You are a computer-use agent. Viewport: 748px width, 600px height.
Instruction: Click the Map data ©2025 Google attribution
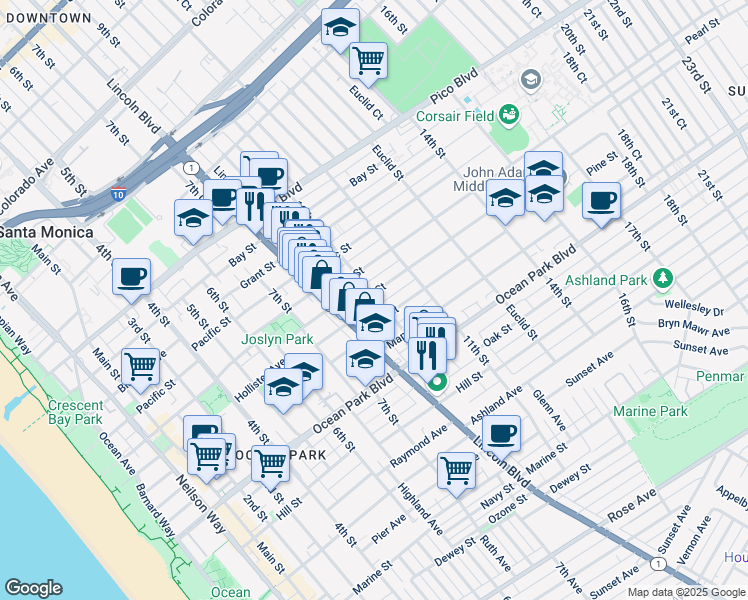click(x=686, y=593)
